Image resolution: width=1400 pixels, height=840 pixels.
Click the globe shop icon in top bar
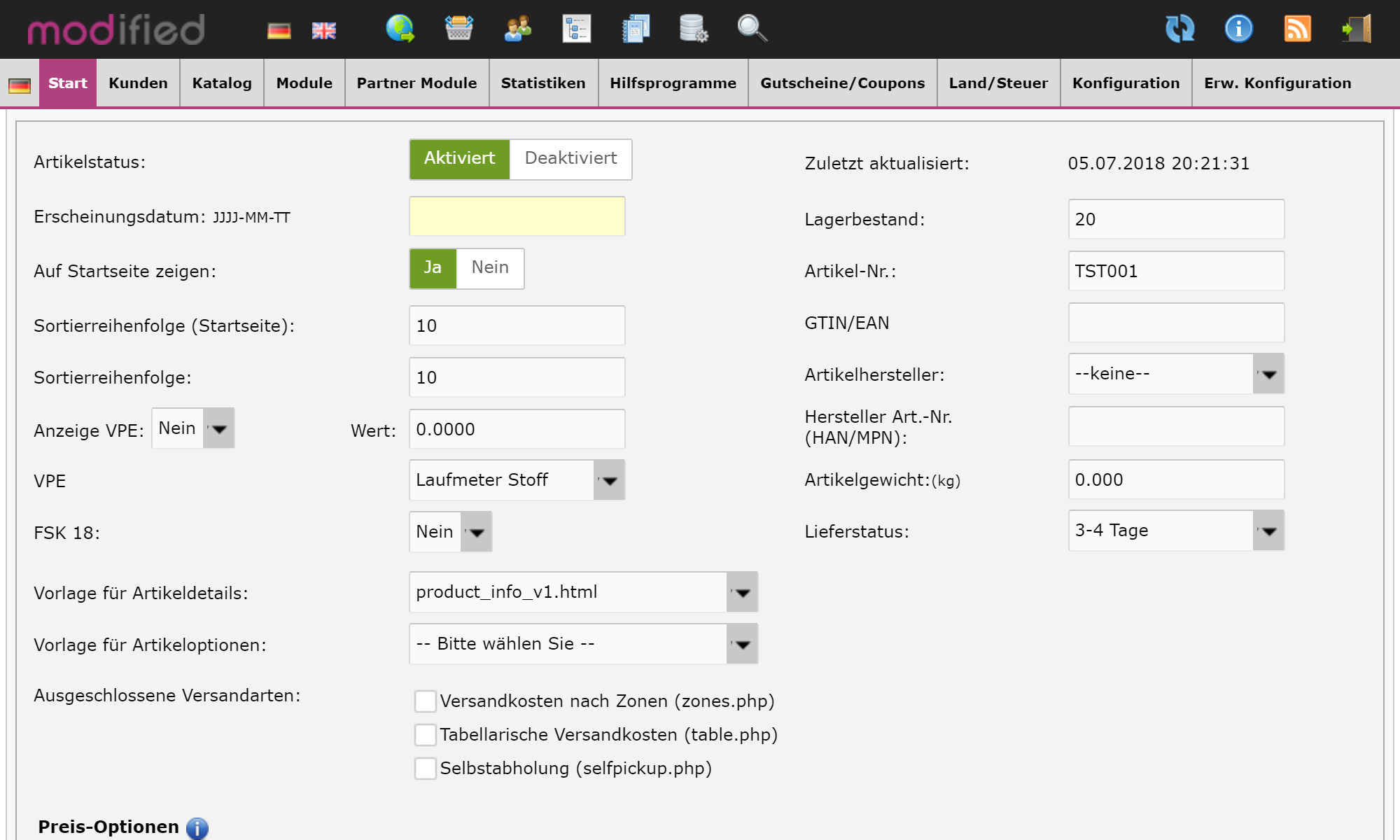point(400,29)
